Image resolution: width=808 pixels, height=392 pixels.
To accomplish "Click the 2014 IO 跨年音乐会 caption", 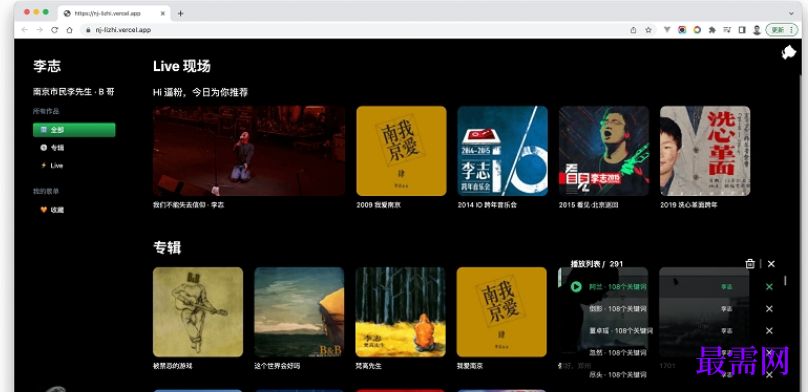I will click(x=487, y=205).
